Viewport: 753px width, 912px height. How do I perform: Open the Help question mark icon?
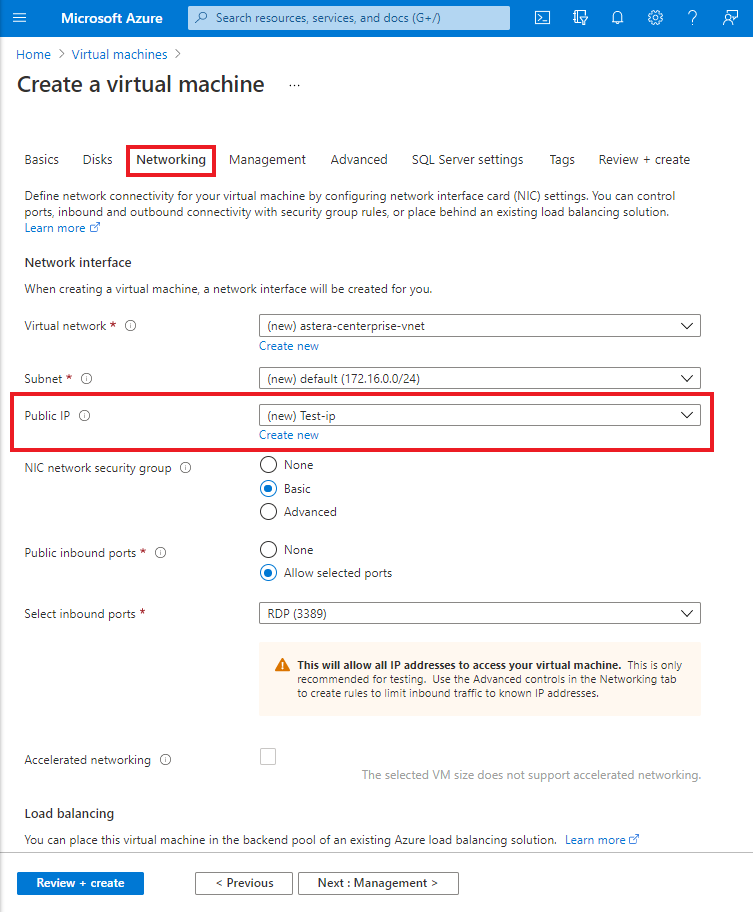(693, 18)
